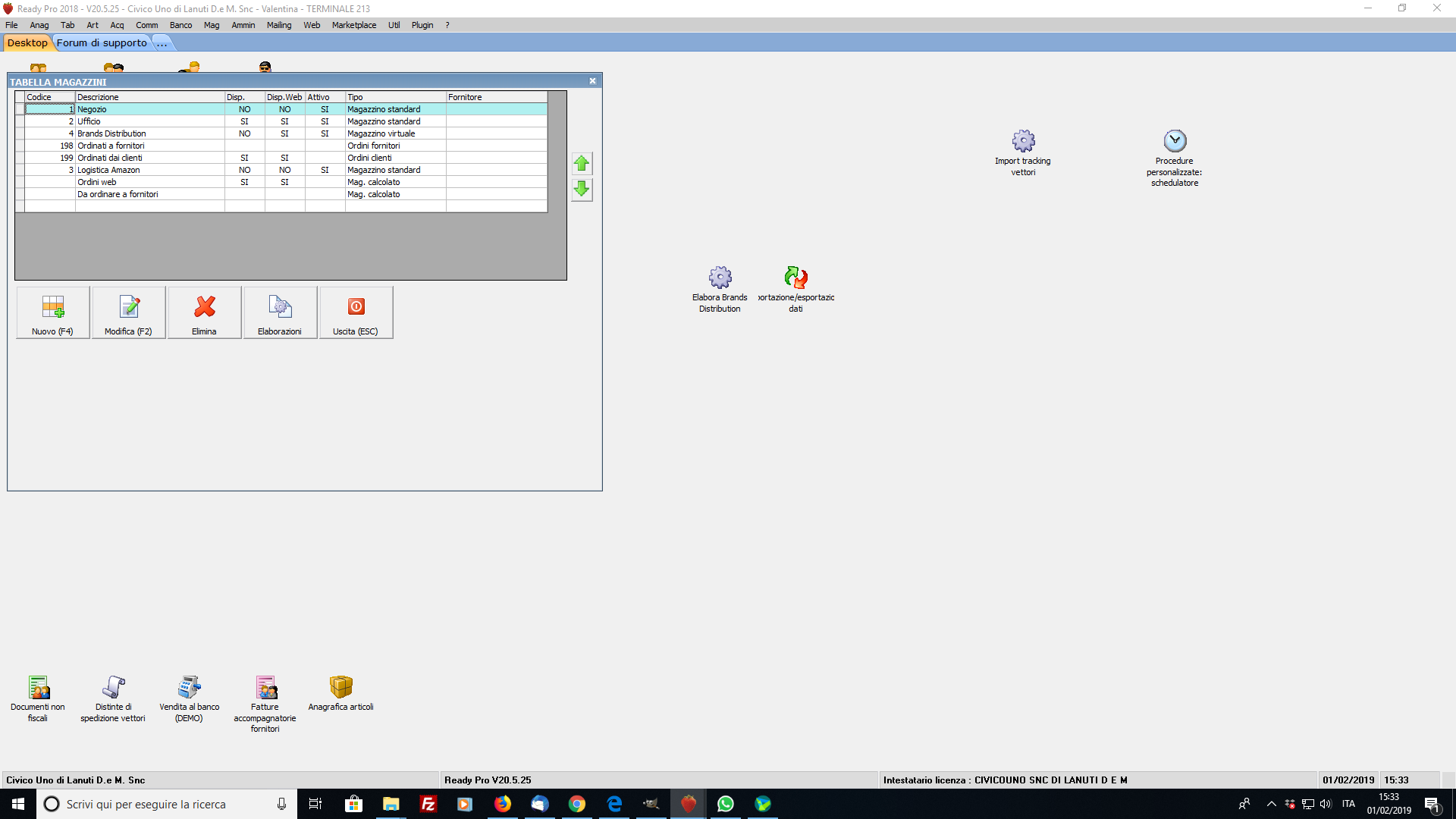1456x819 pixels.
Task: Open Importazione/esportazione dati icon
Action: click(x=795, y=289)
